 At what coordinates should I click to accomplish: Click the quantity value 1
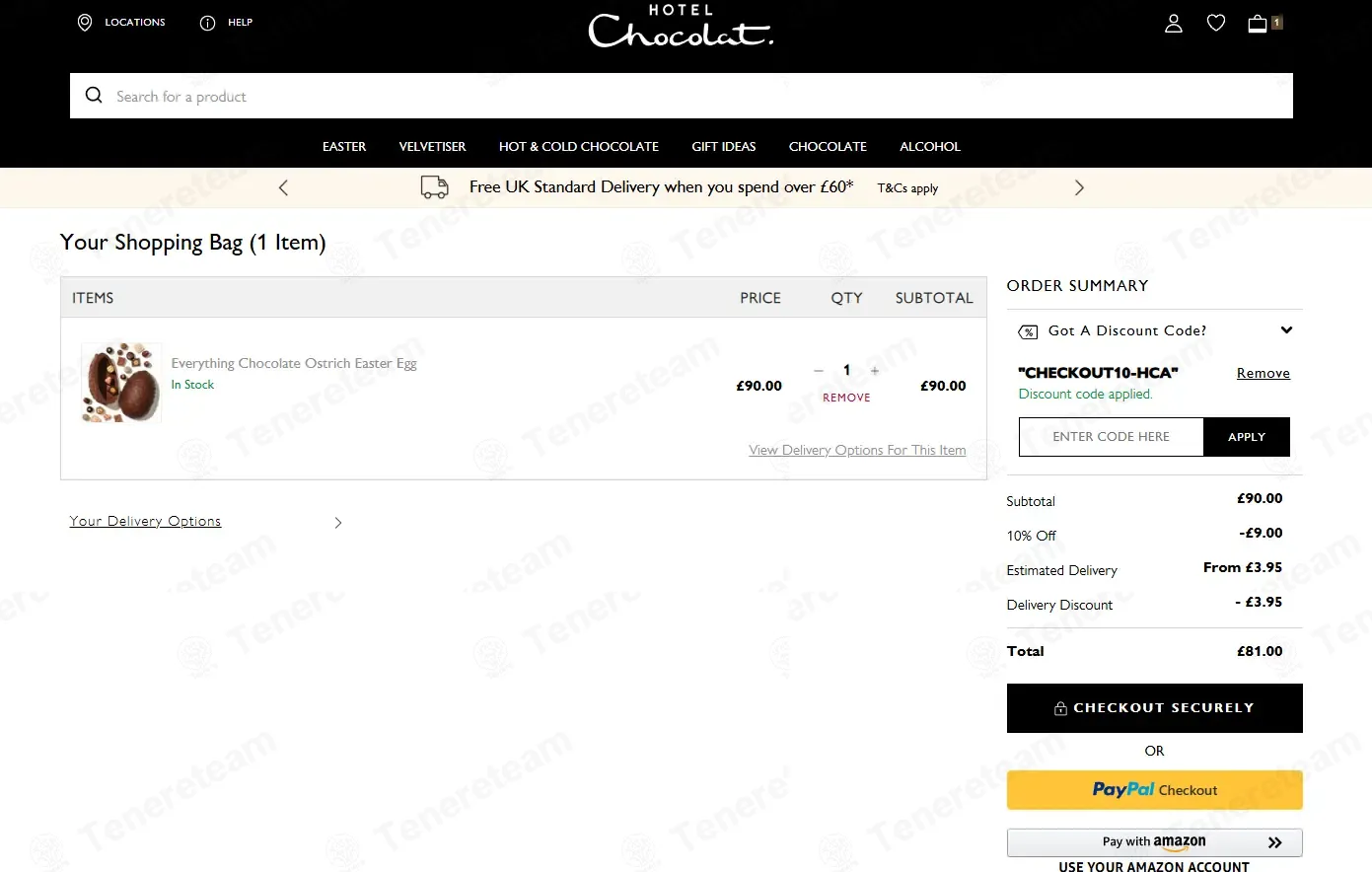click(846, 370)
